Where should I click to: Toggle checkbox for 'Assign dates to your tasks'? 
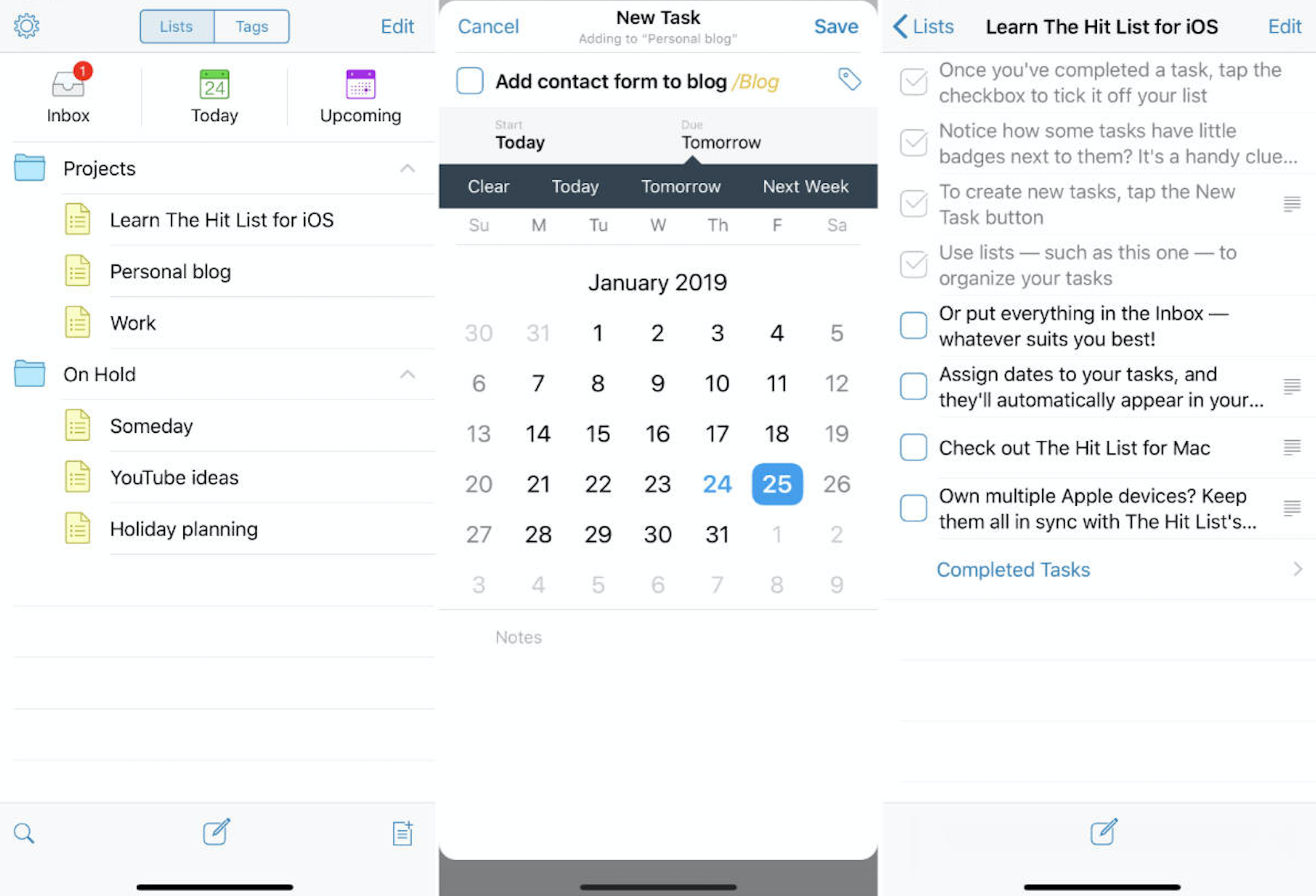(x=912, y=386)
